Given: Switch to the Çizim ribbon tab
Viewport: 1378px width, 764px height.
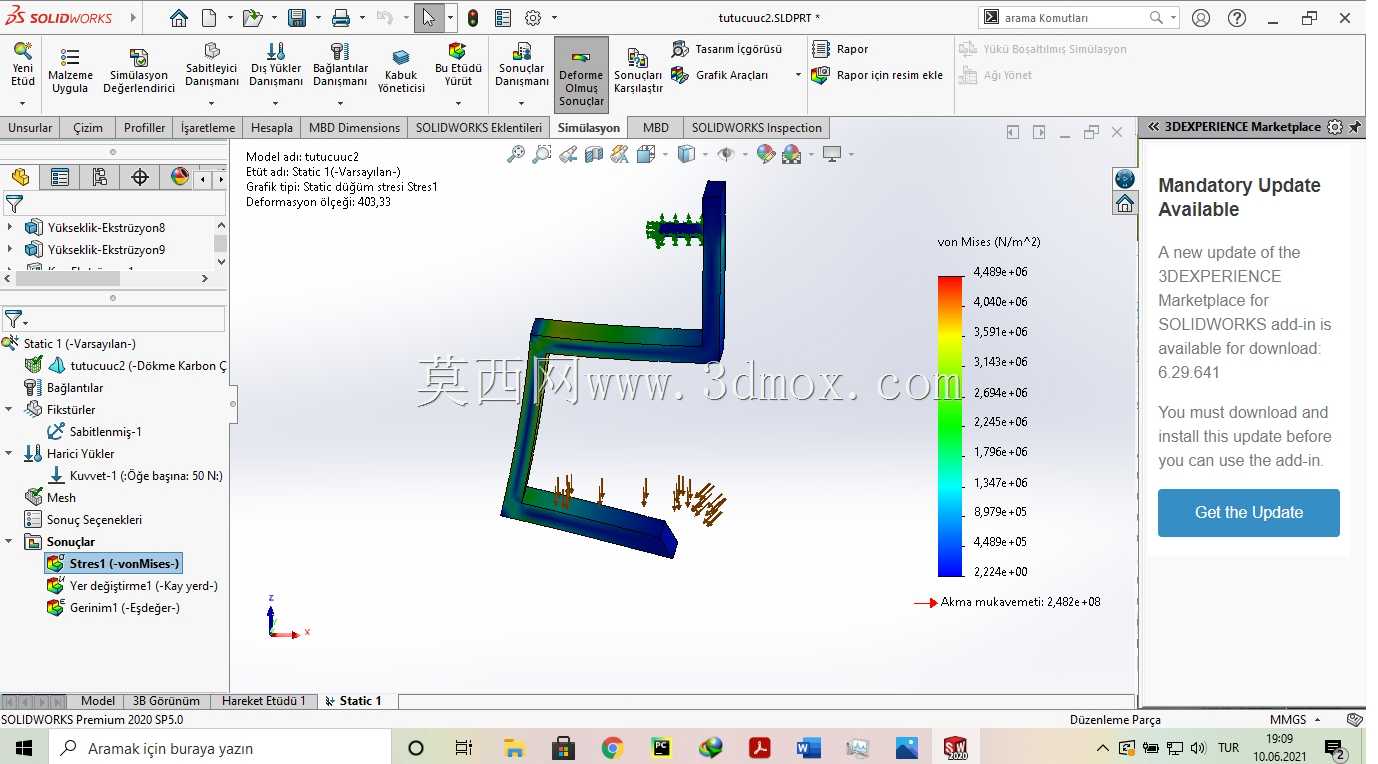Looking at the screenshot, I should pyautogui.click(x=88, y=127).
